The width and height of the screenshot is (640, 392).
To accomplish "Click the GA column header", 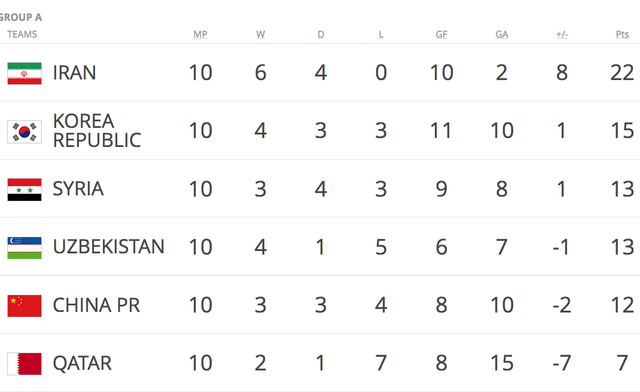I will [x=502, y=34].
